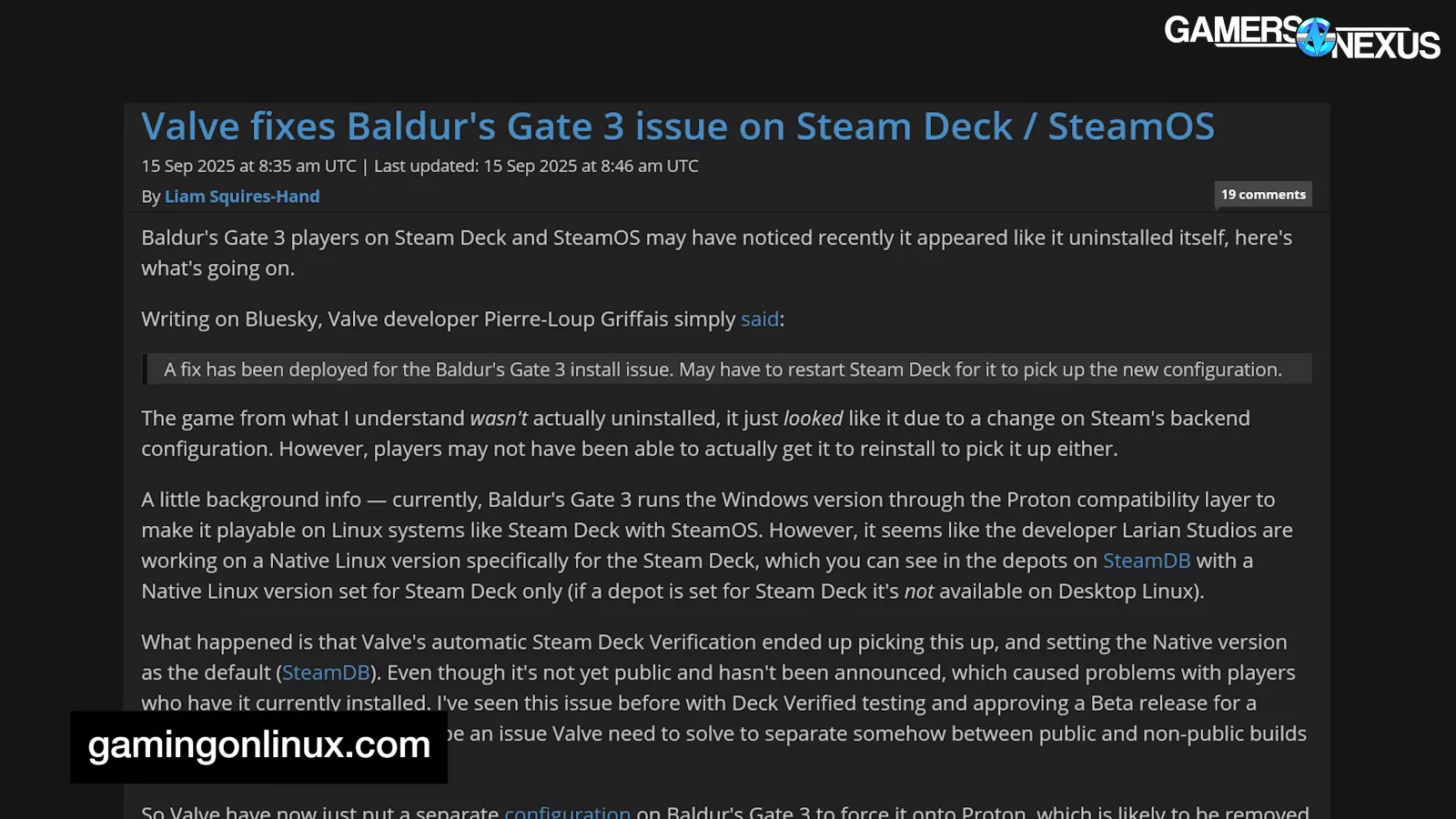Click the published date '15 Sep 2025 at 8:35 am UTC'
The width and height of the screenshot is (1456, 819).
pos(248,166)
